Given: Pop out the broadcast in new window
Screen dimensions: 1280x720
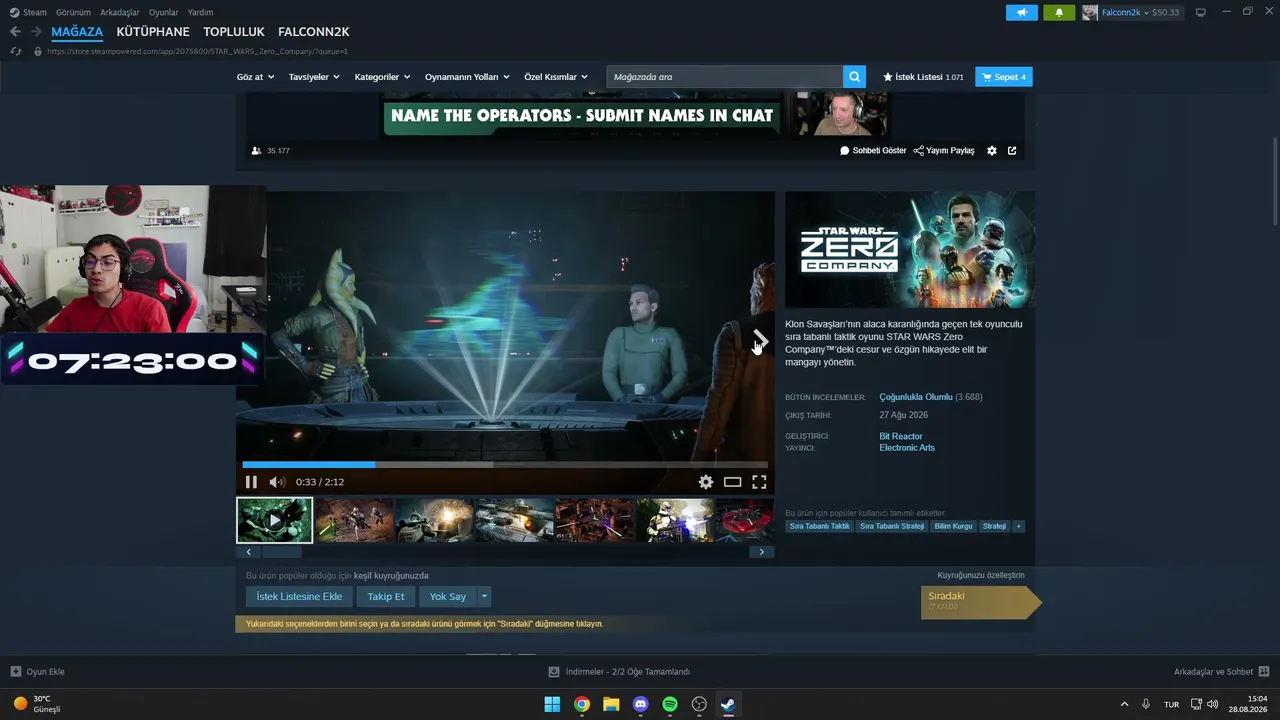Looking at the screenshot, I should (x=1012, y=151).
